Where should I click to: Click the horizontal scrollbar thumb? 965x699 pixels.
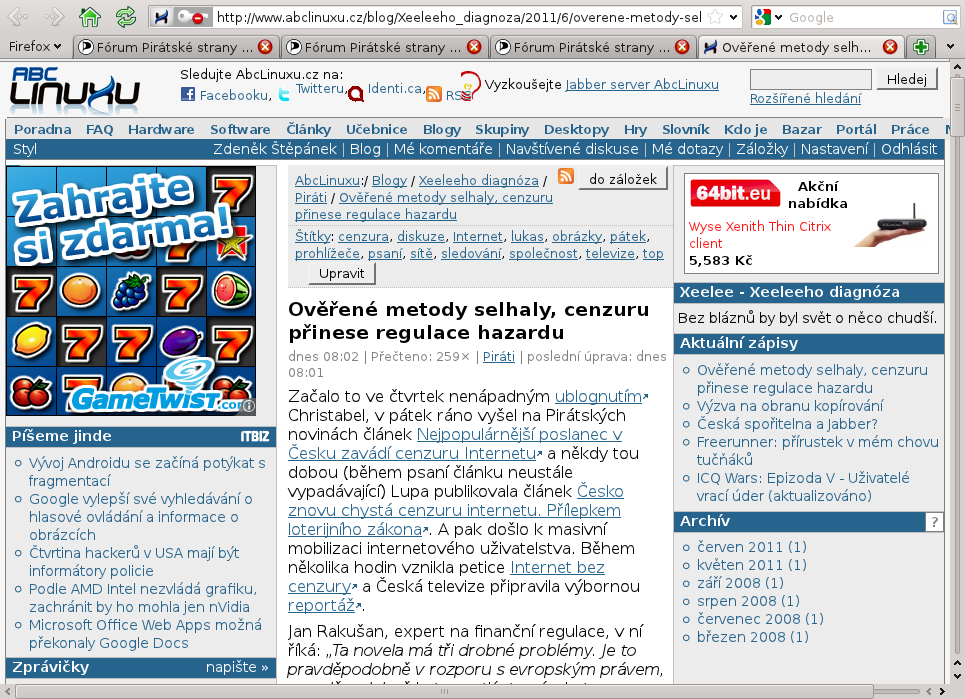(x=444, y=692)
